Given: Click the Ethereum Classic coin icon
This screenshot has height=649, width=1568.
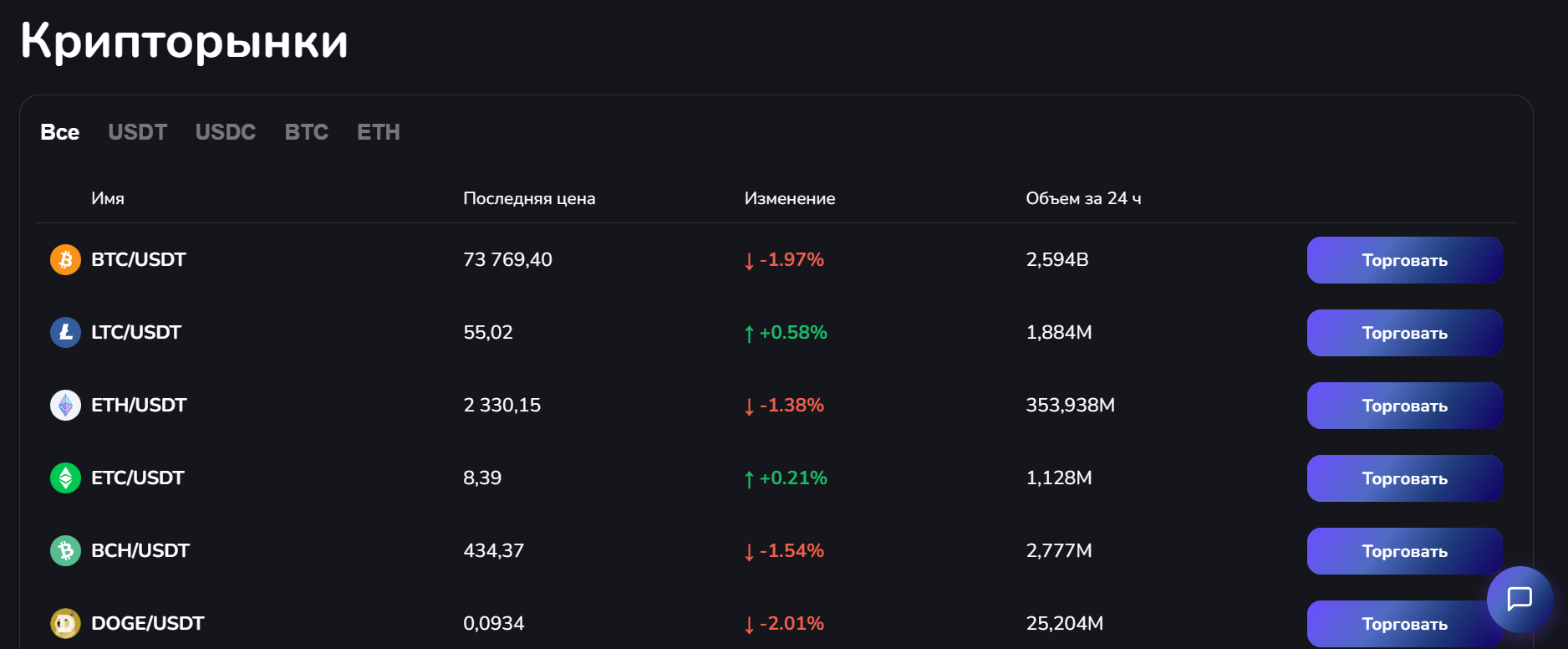Looking at the screenshot, I should tap(65, 478).
